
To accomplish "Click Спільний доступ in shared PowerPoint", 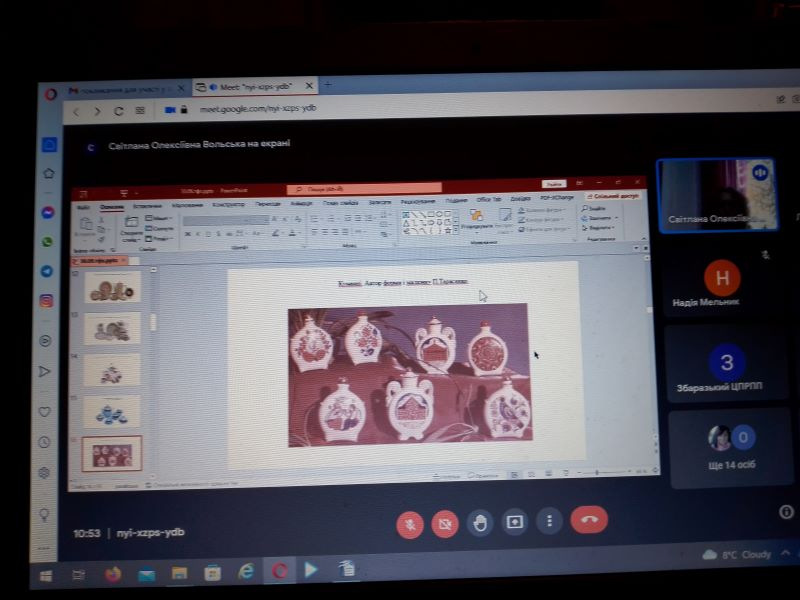I will tap(613, 196).
